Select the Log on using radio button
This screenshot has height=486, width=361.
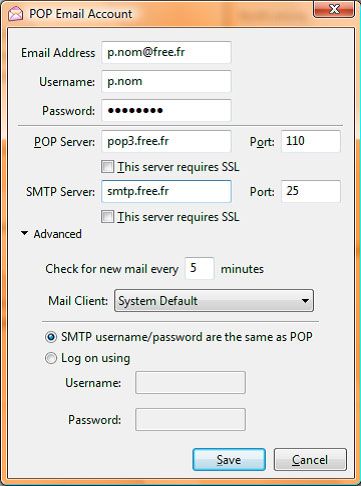tap(51, 358)
